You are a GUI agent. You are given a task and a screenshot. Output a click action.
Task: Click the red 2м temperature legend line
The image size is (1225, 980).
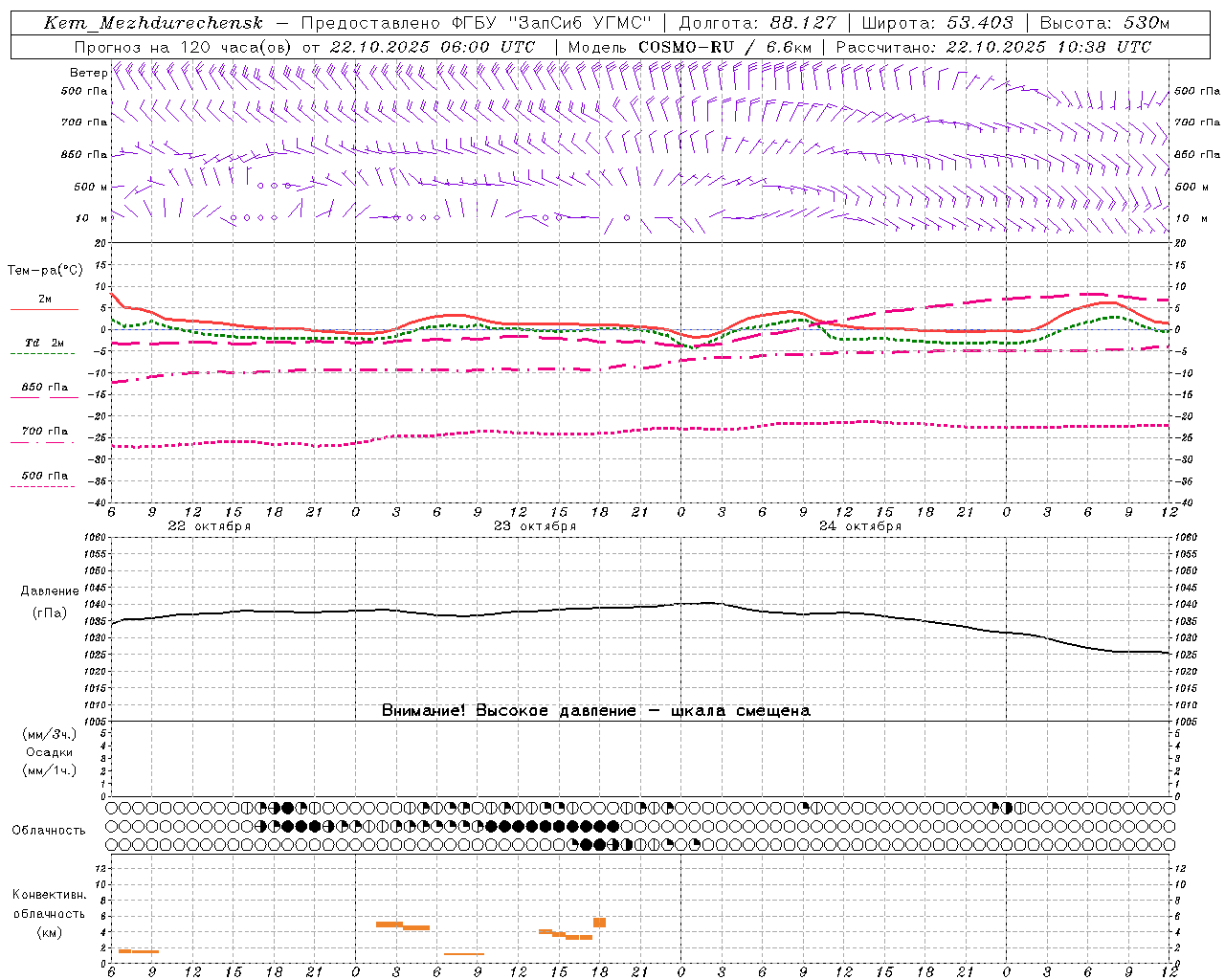coord(44,310)
